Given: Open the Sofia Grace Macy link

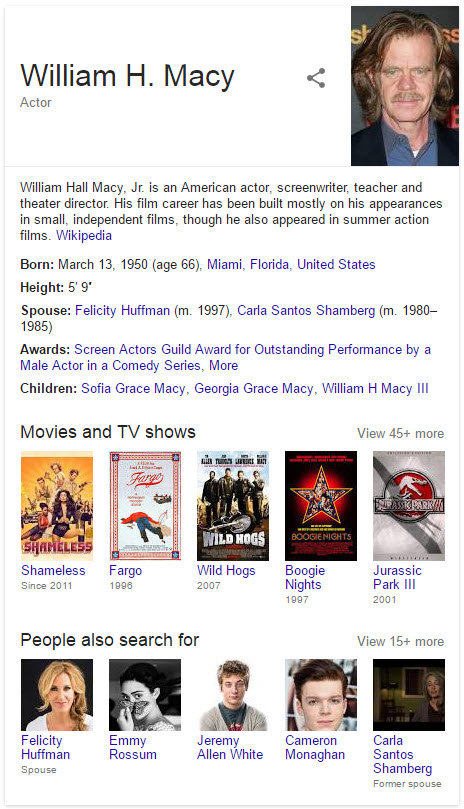Looking at the screenshot, I should [x=133, y=388].
